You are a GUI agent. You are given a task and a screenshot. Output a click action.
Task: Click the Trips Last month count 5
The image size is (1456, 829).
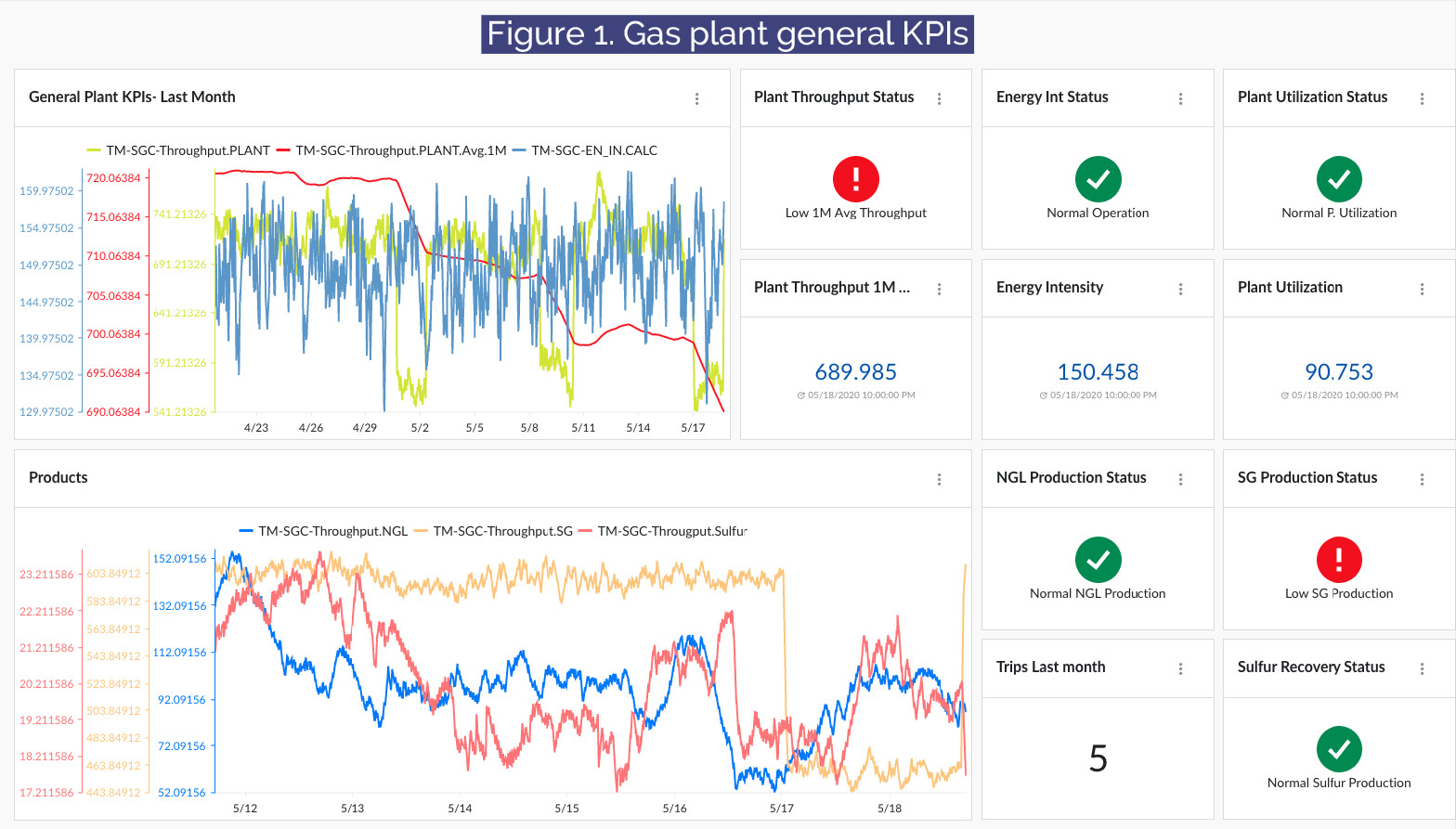pyautogui.click(x=1098, y=759)
